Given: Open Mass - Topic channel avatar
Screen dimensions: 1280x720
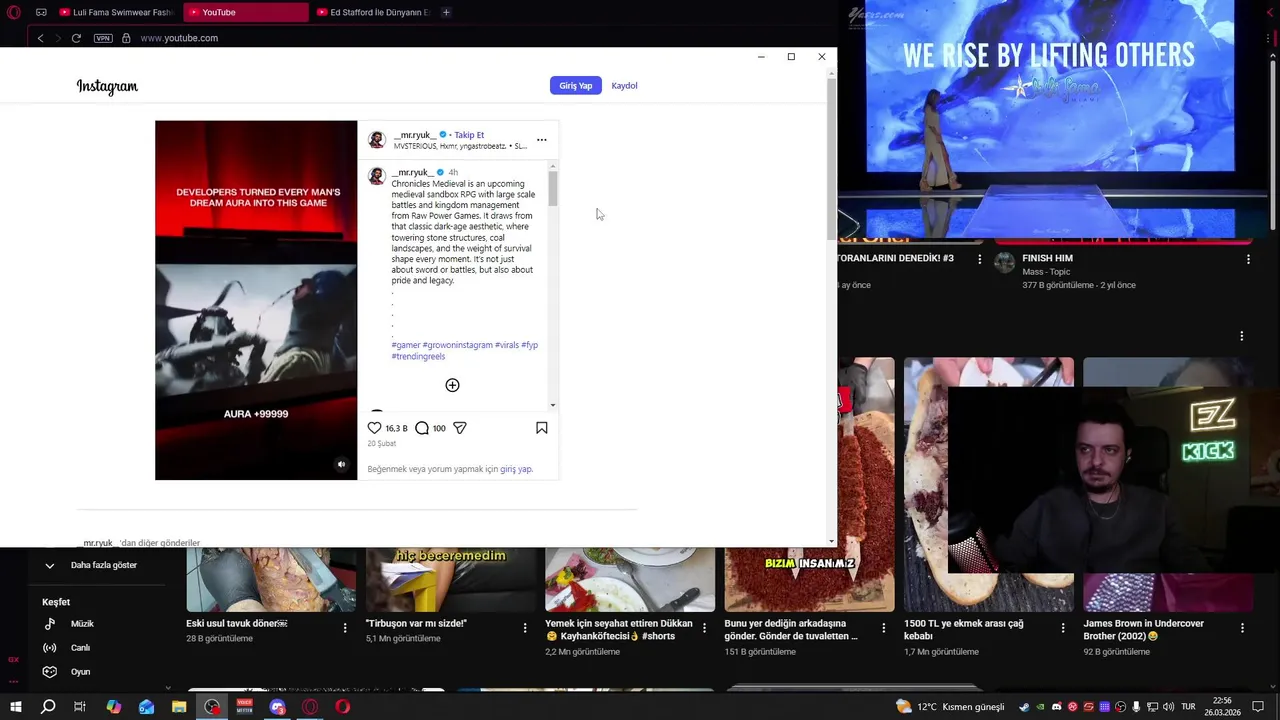Looking at the screenshot, I should point(1005,263).
